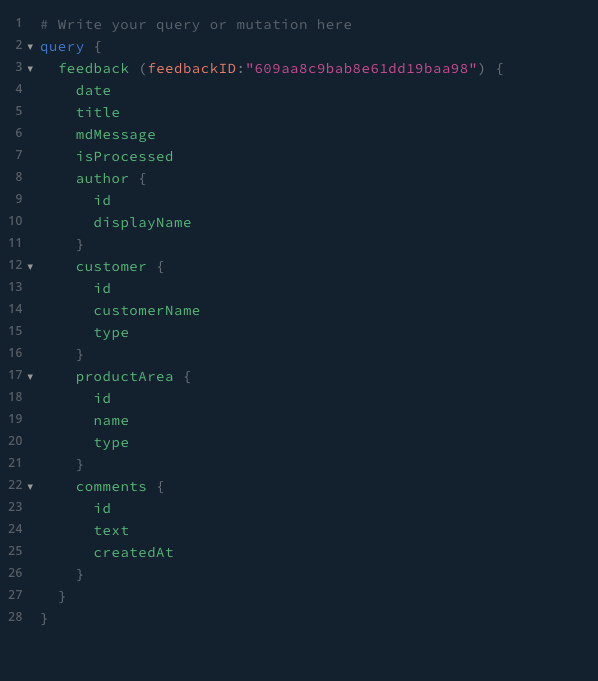Collapse the customer block fold arrow
This screenshot has width=598, height=681.
[x=30, y=267]
